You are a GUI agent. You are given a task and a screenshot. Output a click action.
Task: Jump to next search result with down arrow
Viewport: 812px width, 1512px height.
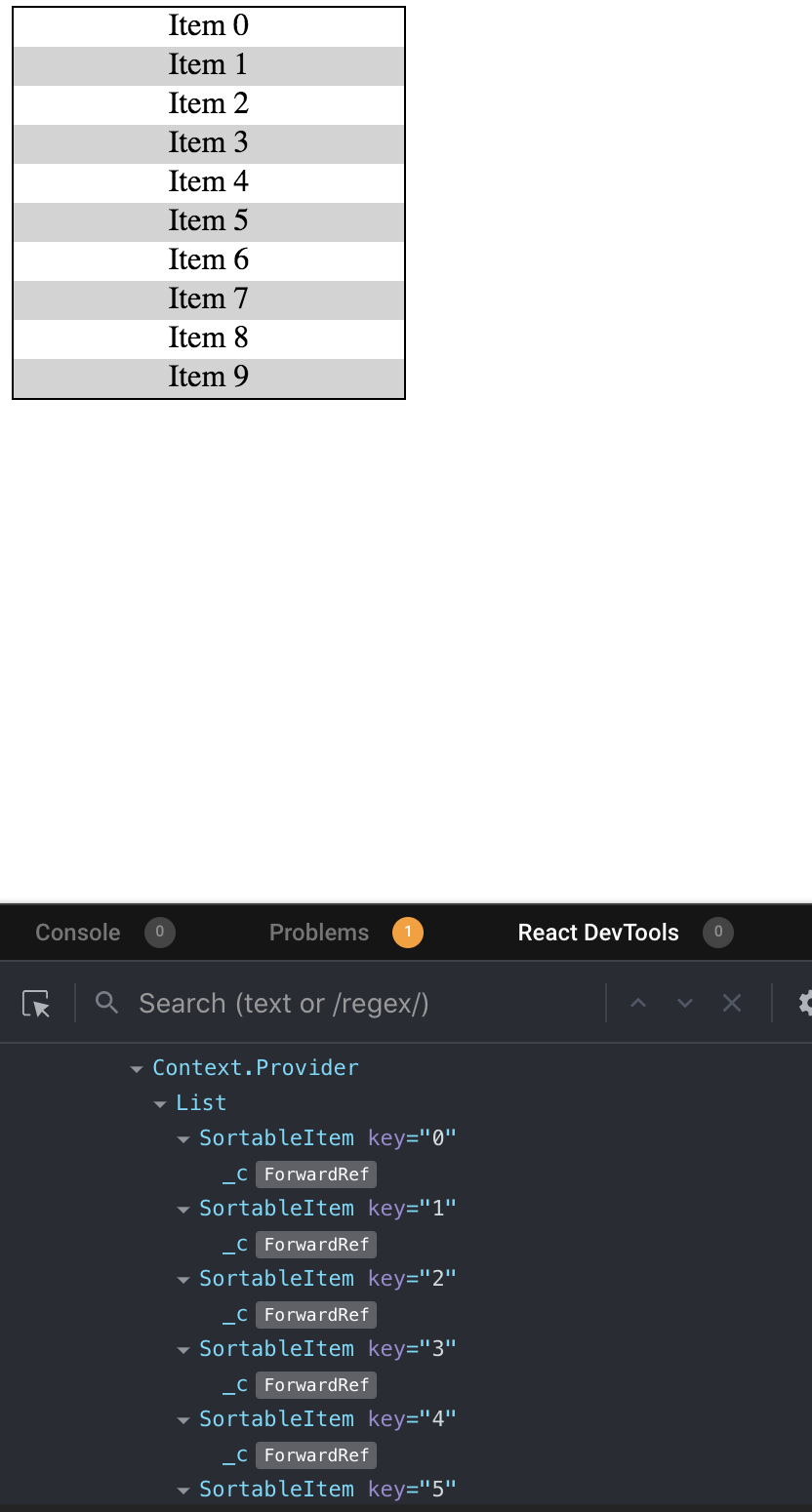coord(685,1003)
